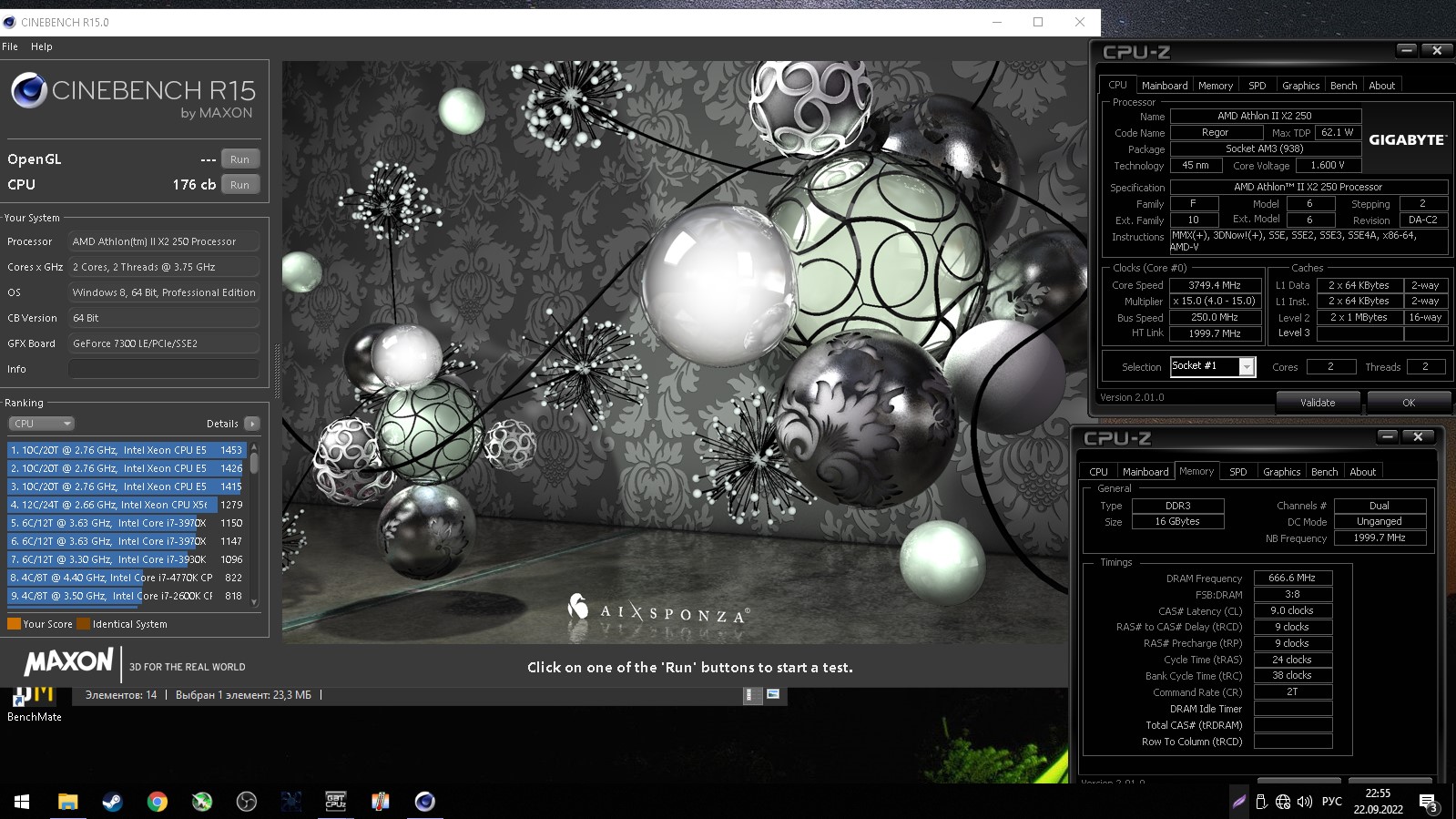The height and width of the screenshot is (819, 1456).
Task: Run the OpenGL benchmark test
Action: pos(239,159)
